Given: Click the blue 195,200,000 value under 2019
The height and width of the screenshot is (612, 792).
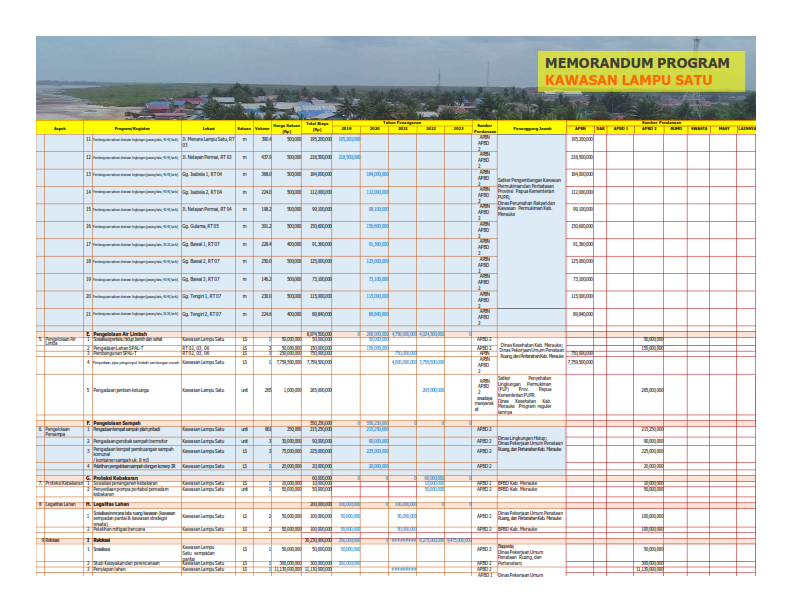Looking at the screenshot, I should click(349, 139).
